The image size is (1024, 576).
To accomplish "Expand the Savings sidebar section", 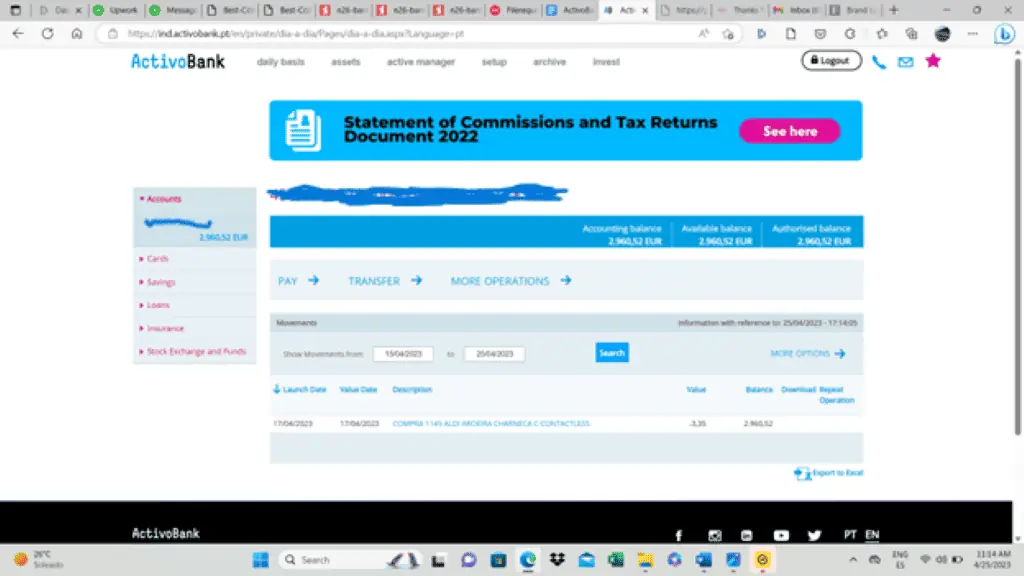I will 157,282.
